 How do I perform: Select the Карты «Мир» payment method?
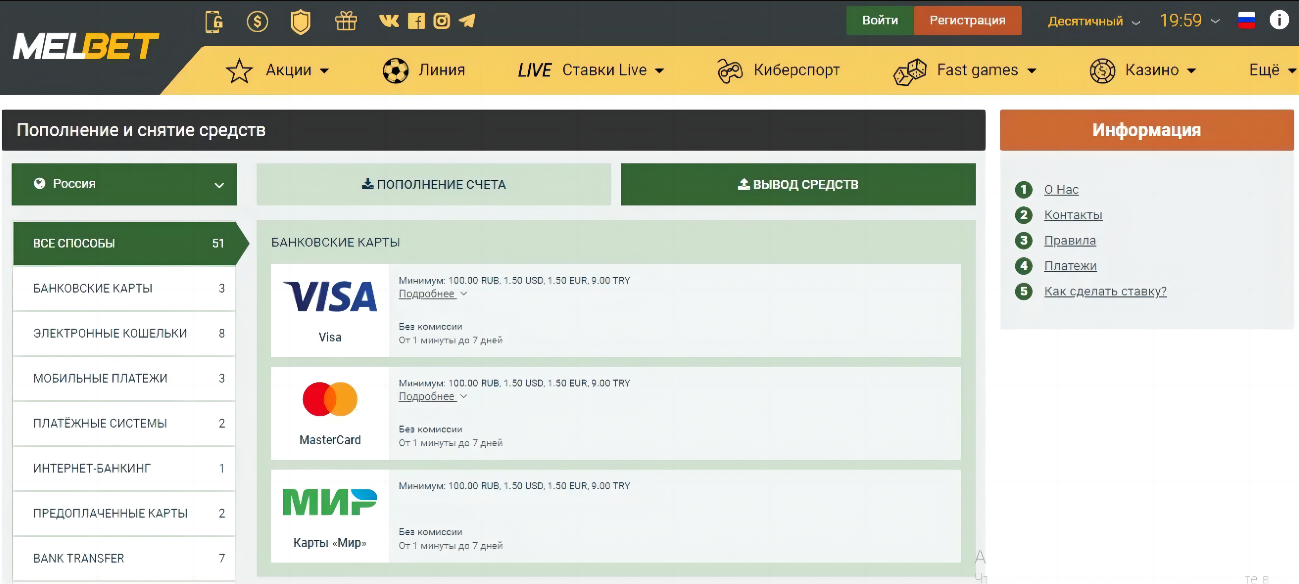pos(330,516)
